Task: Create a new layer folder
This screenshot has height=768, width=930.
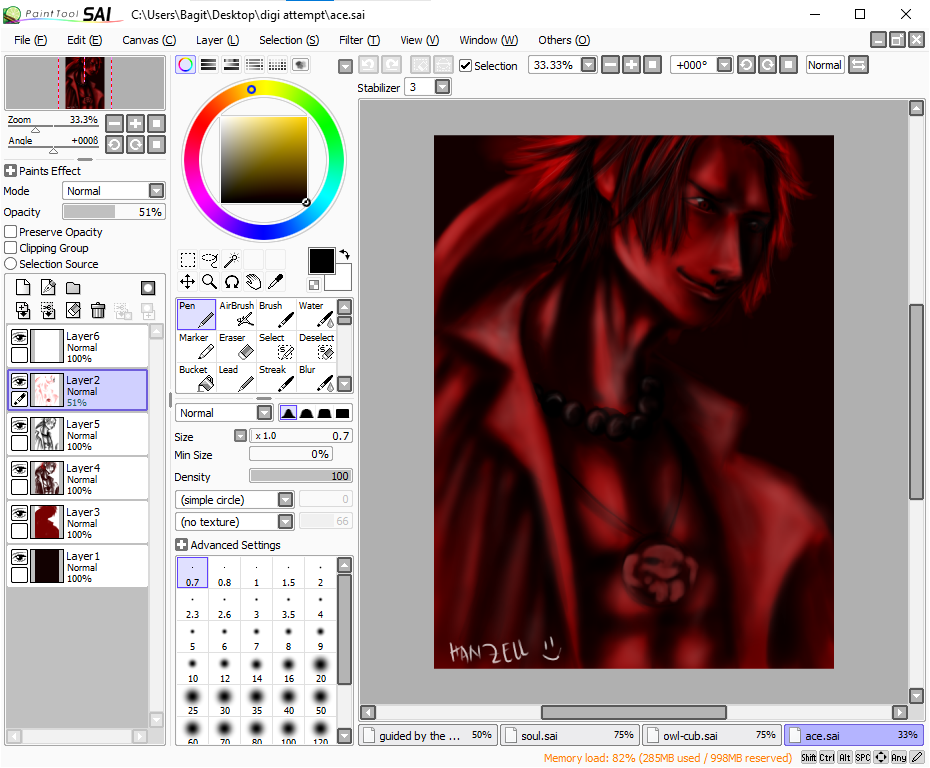Action: tap(73, 288)
